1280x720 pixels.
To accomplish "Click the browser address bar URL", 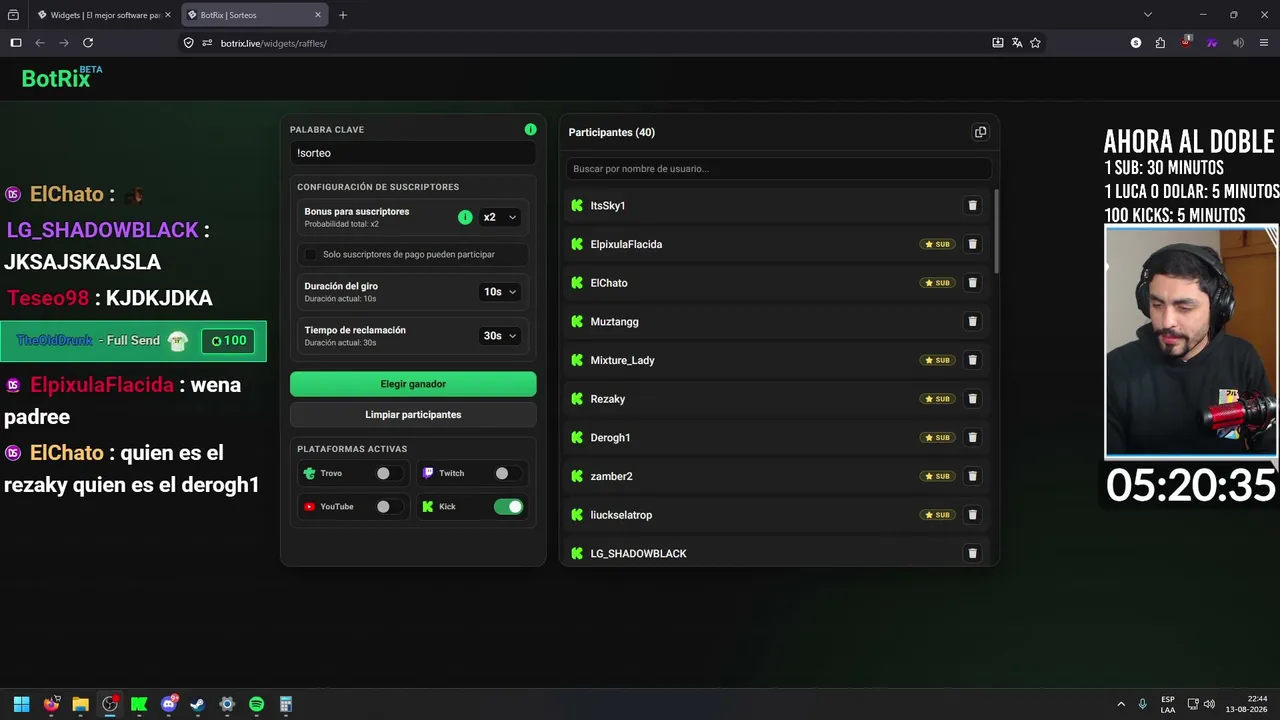I will (x=274, y=43).
